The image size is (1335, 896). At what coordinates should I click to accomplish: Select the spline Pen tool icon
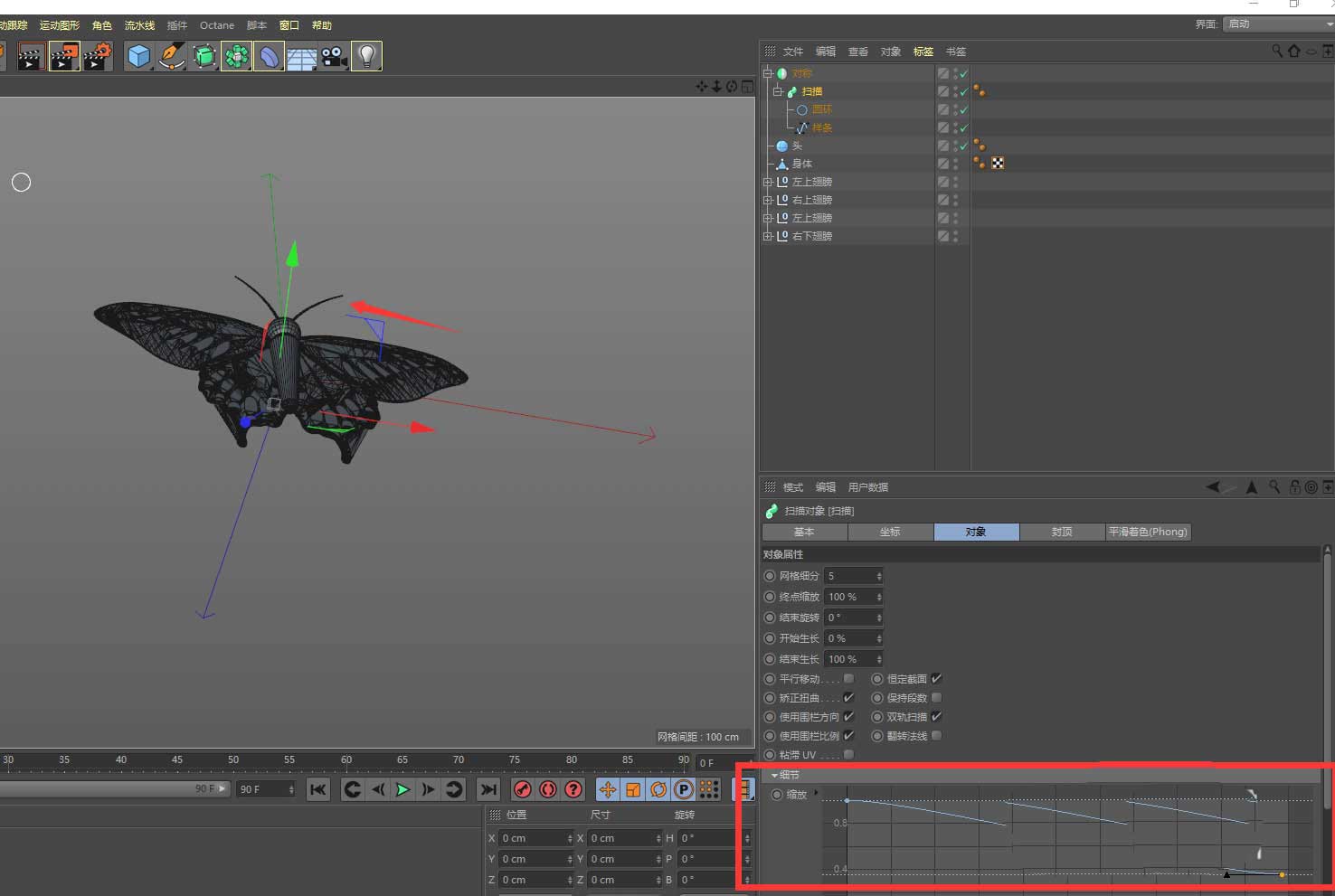pos(171,56)
